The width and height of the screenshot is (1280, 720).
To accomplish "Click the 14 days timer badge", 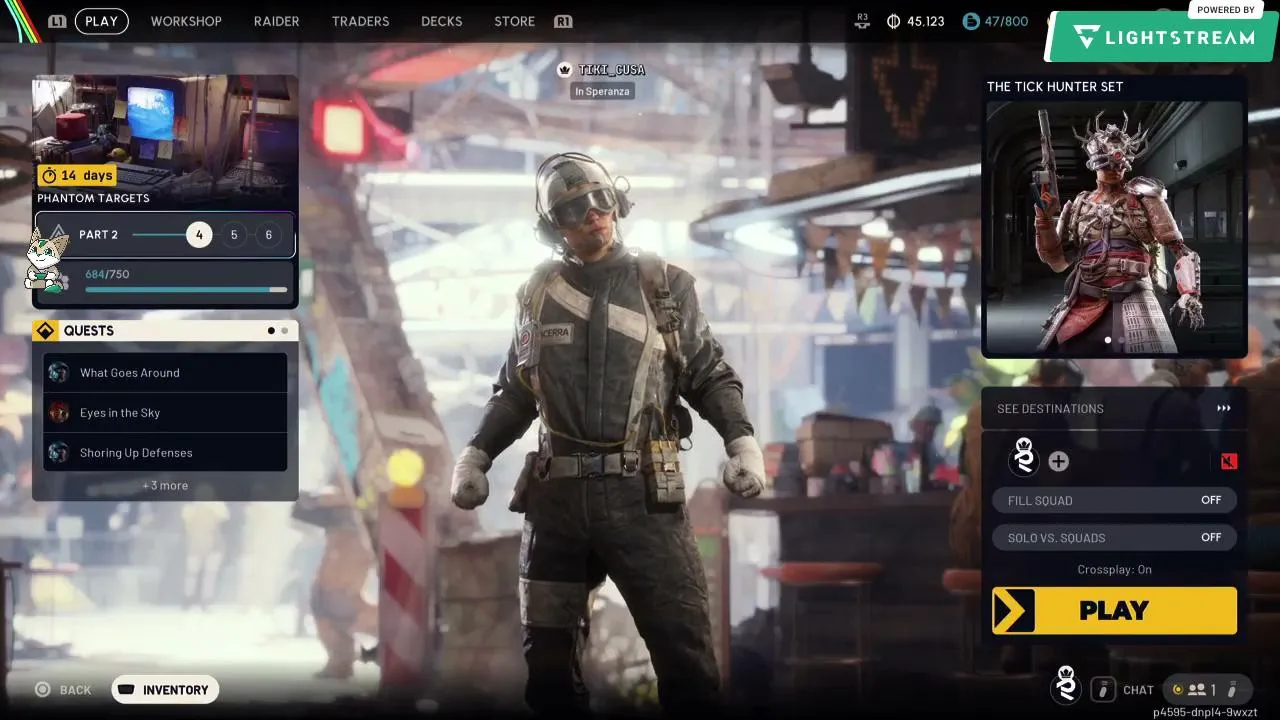I will click(x=77, y=175).
